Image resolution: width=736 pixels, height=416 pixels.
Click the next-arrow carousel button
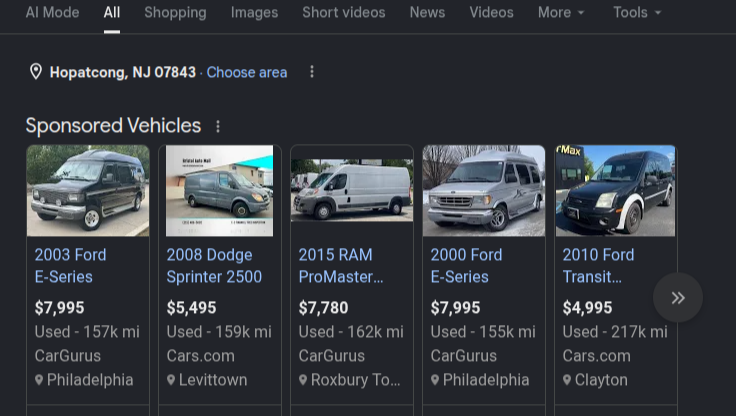tap(678, 298)
